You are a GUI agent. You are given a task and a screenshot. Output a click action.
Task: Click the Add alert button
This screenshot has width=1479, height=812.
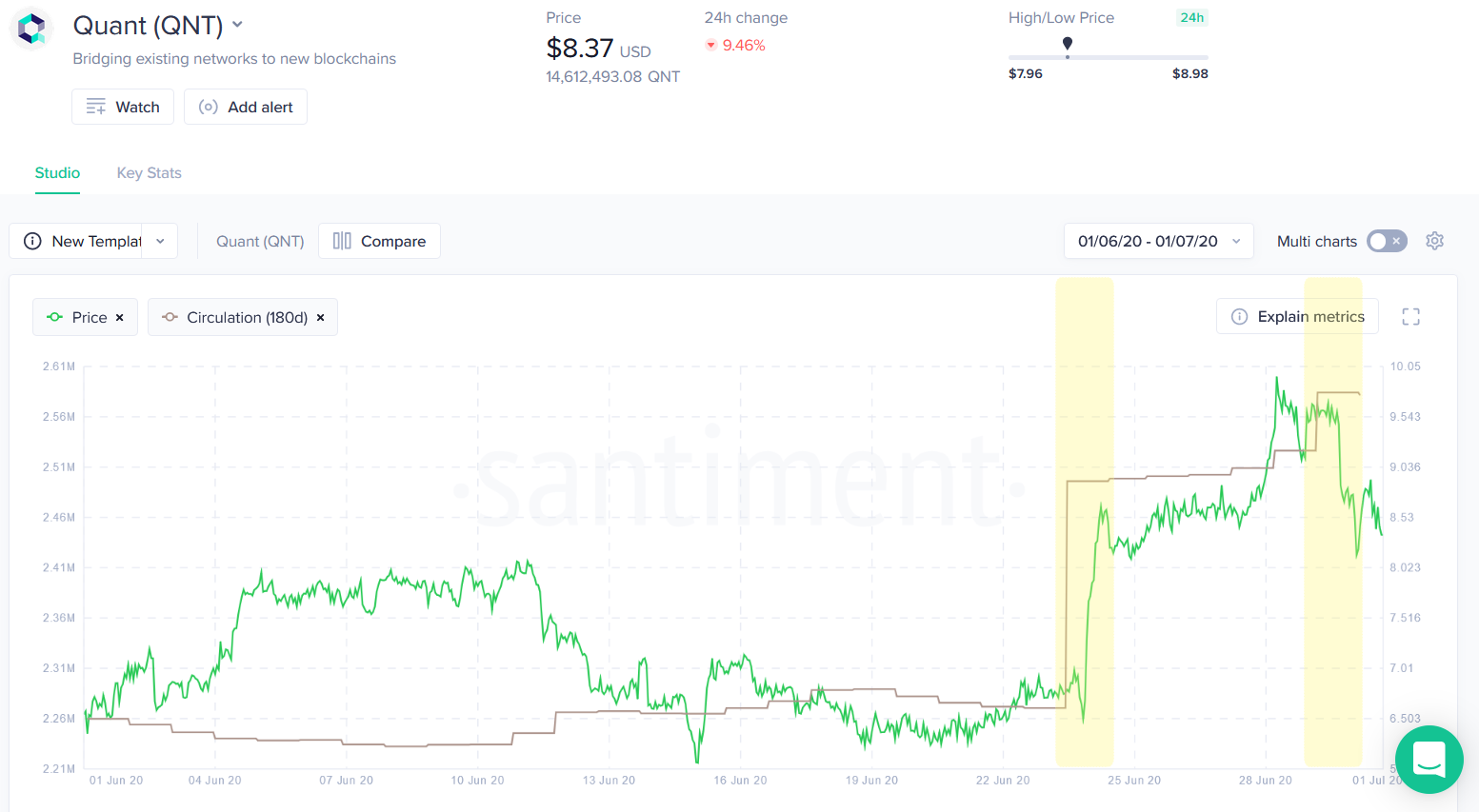tap(246, 107)
